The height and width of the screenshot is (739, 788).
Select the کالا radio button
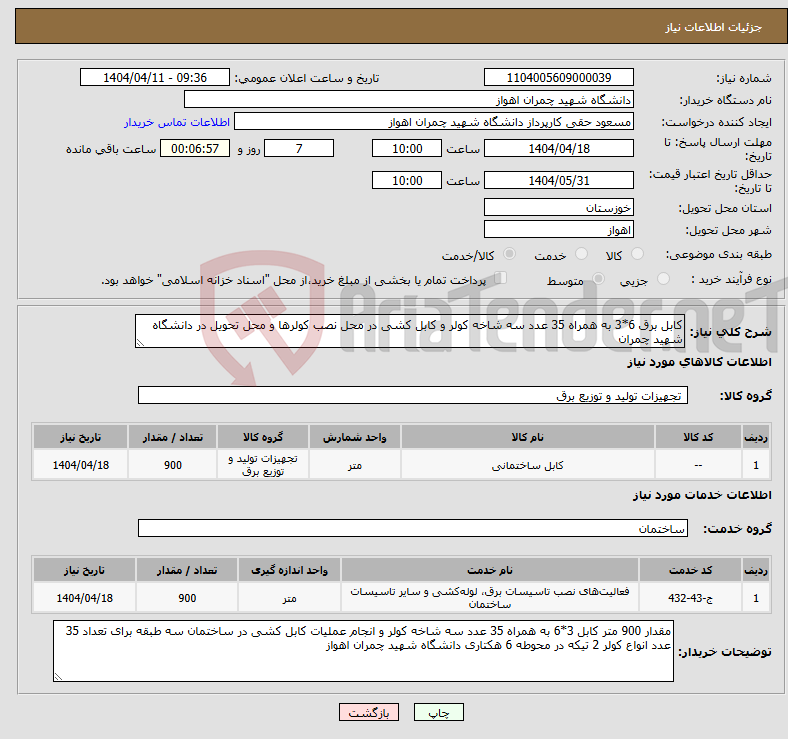(637, 254)
